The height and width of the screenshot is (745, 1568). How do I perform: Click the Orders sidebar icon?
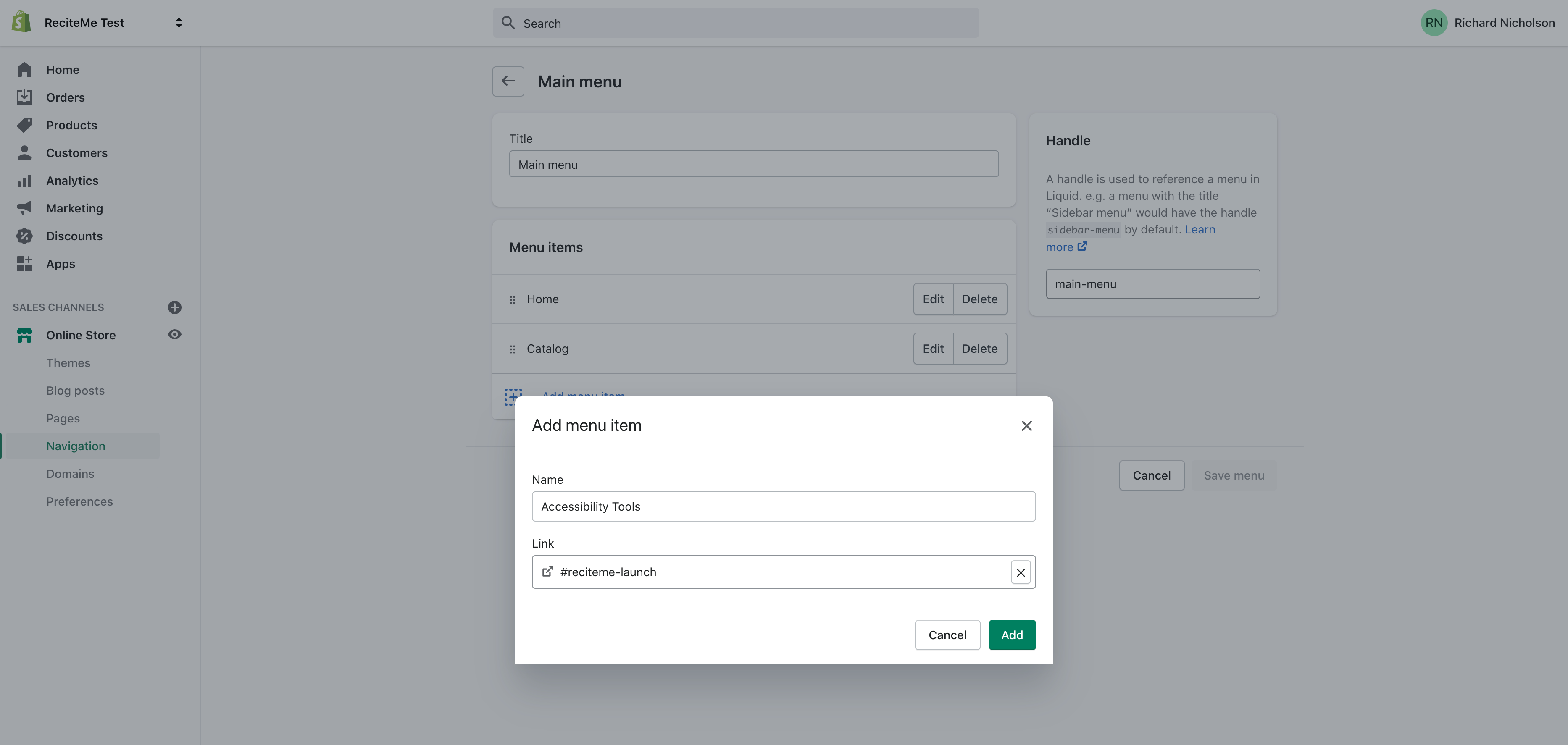click(24, 97)
